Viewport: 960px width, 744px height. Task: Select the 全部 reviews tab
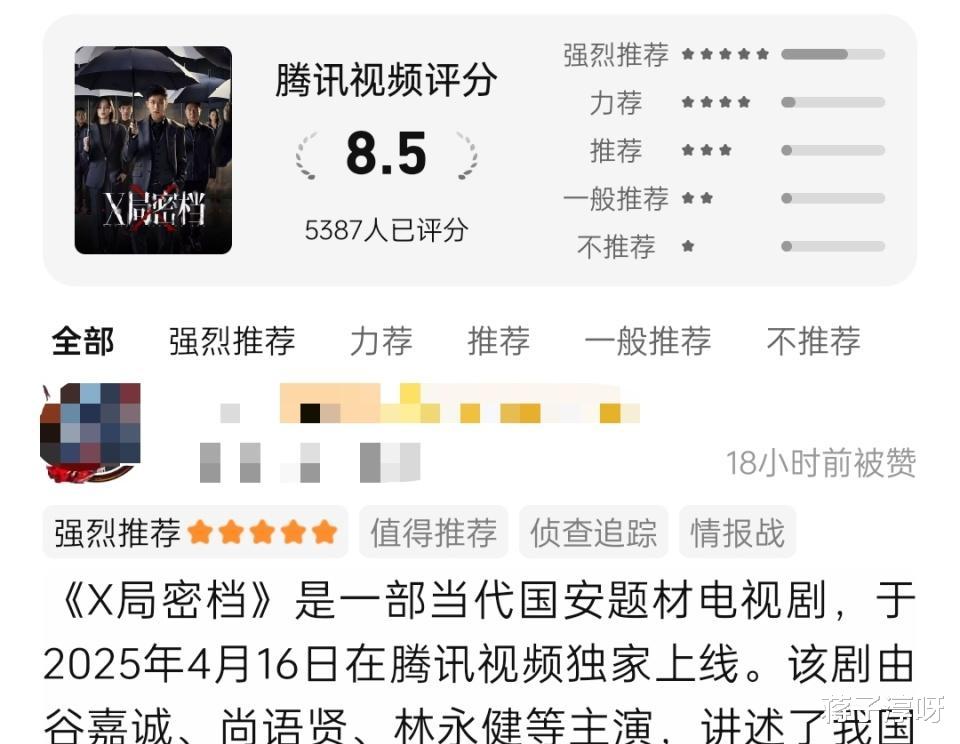[83, 341]
